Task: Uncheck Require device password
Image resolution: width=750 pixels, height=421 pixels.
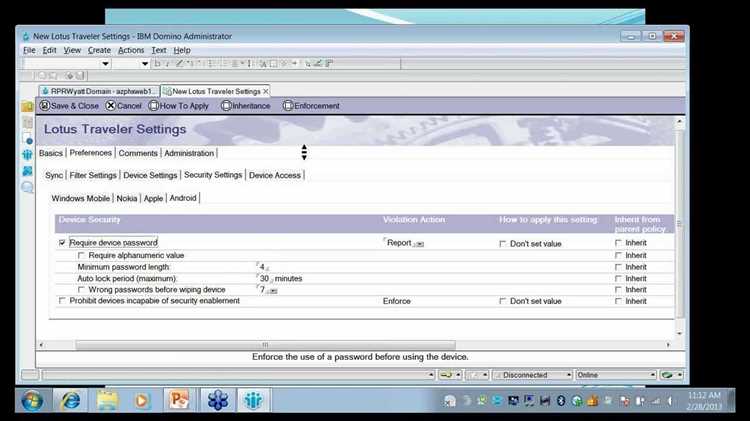Action: pyautogui.click(x=63, y=243)
